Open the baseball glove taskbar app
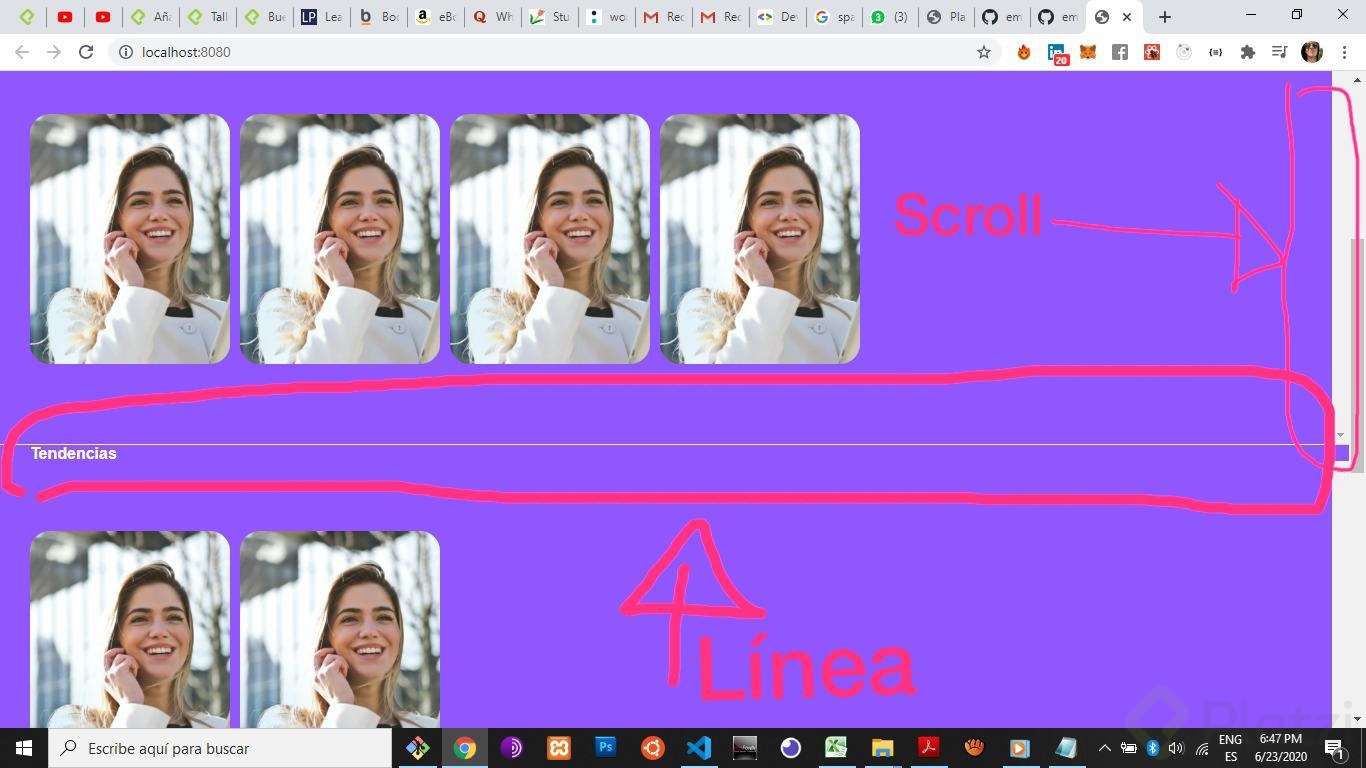This screenshot has height=768, width=1366. coord(974,748)
